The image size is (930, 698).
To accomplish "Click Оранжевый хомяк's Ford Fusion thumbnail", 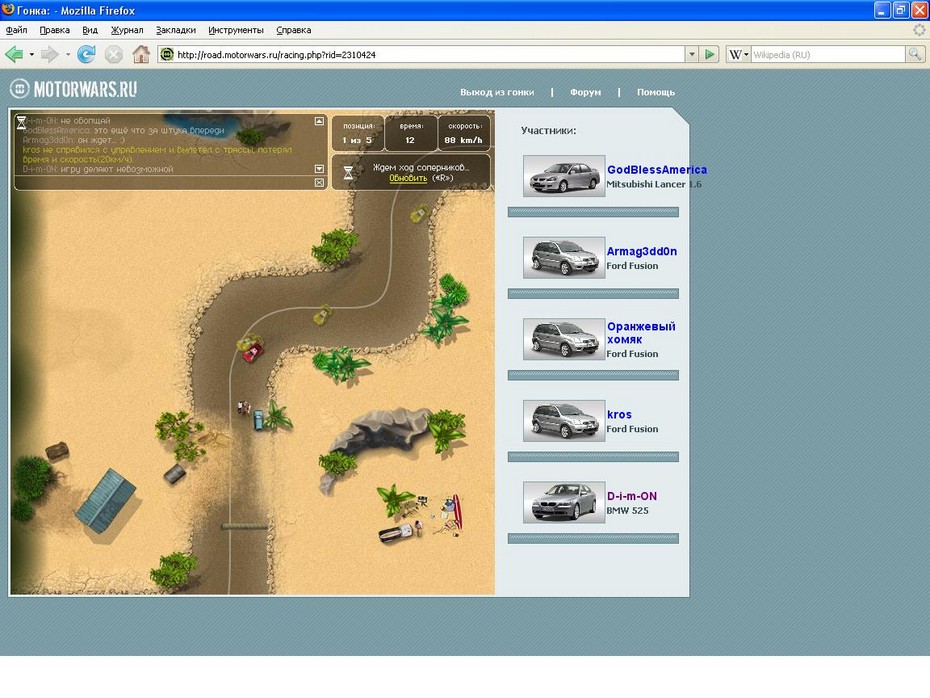I will click(x=564, y=339).
